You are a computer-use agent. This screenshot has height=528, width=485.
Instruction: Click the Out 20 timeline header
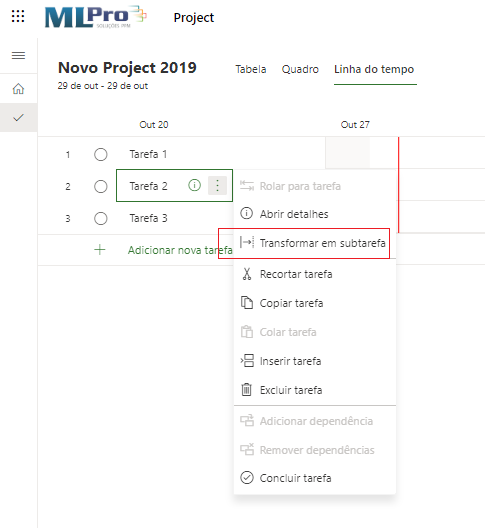click(x=154, y=125)
